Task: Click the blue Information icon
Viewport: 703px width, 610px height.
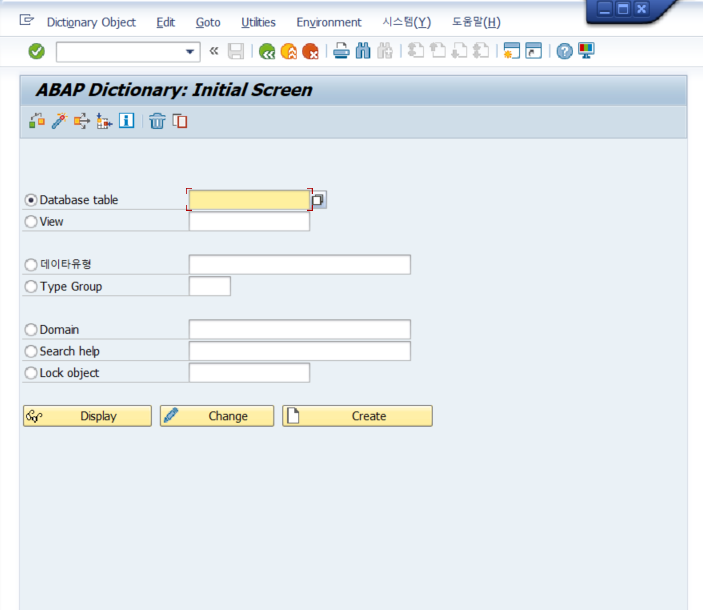Action: 126,121
